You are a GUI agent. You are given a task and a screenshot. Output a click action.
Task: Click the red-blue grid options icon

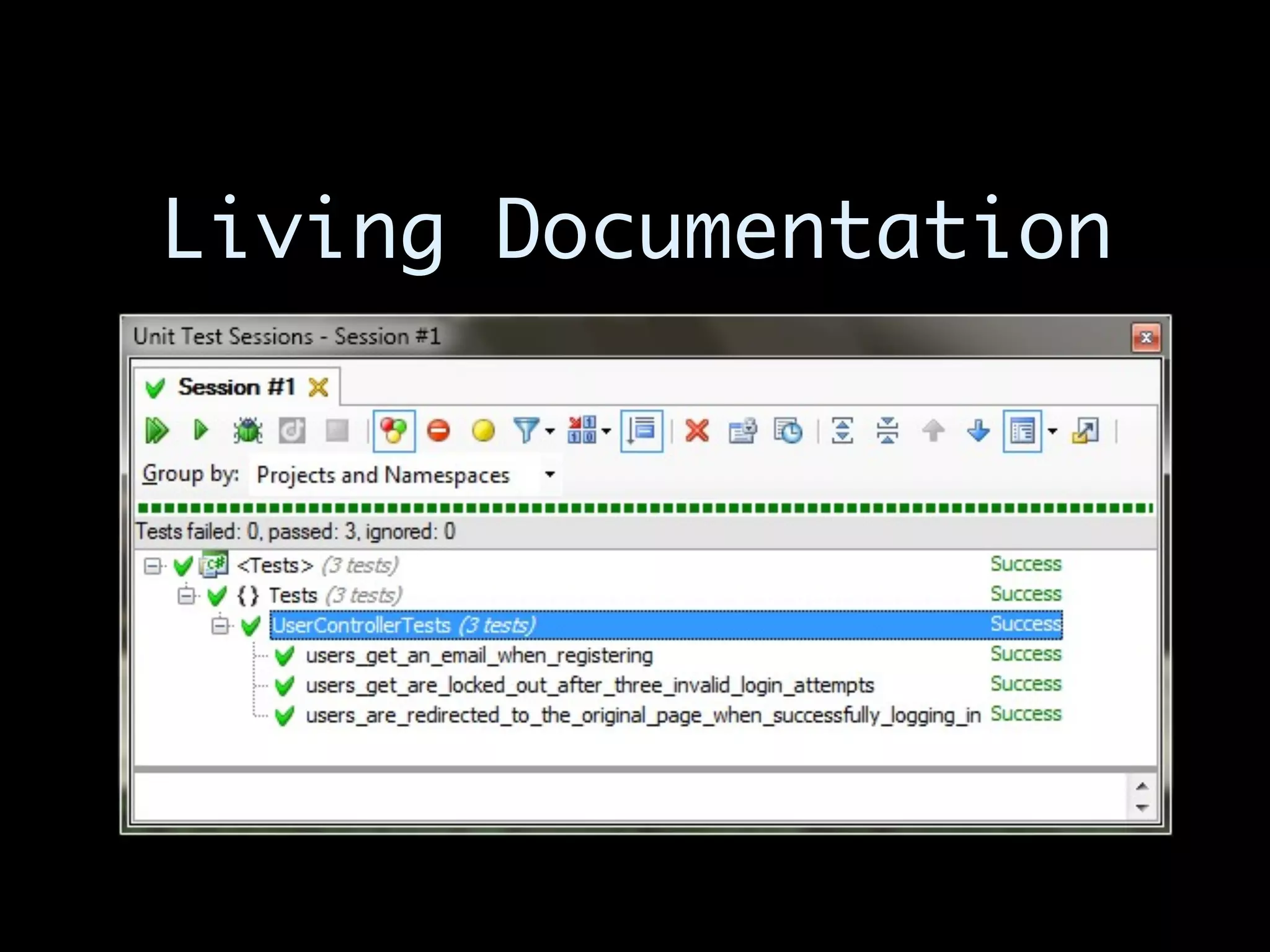pos(581,430)
